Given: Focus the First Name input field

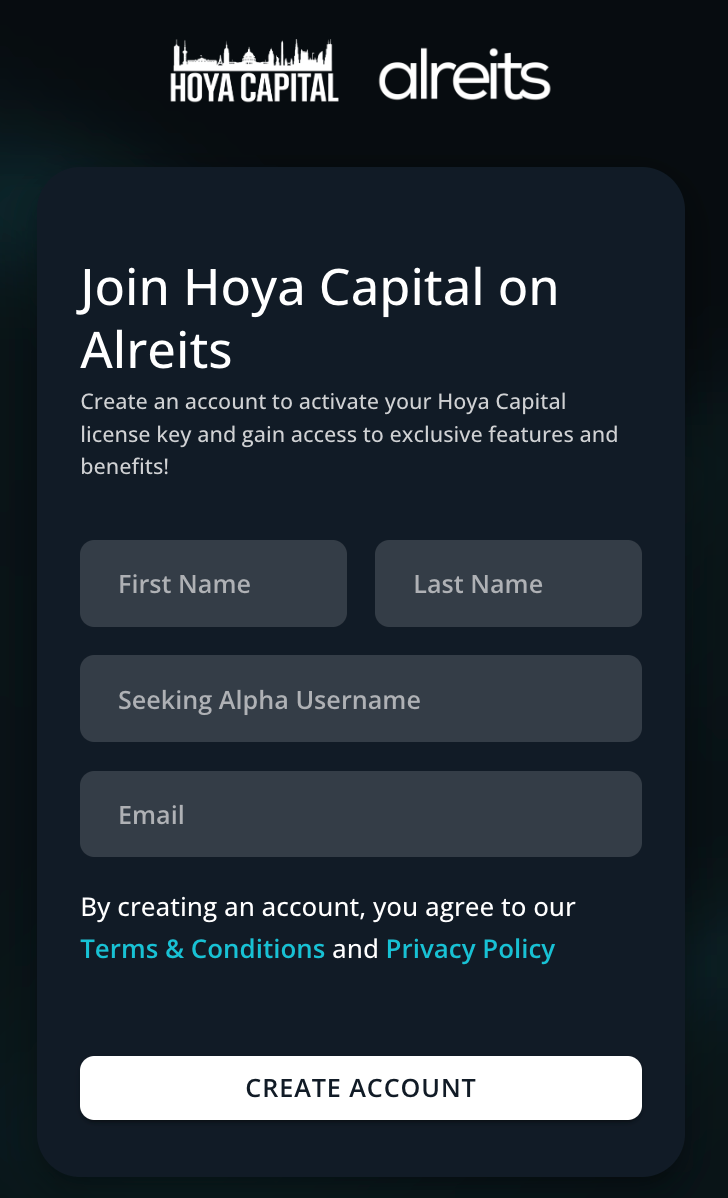Looking at the screenshot, I should tap(213, 584).
